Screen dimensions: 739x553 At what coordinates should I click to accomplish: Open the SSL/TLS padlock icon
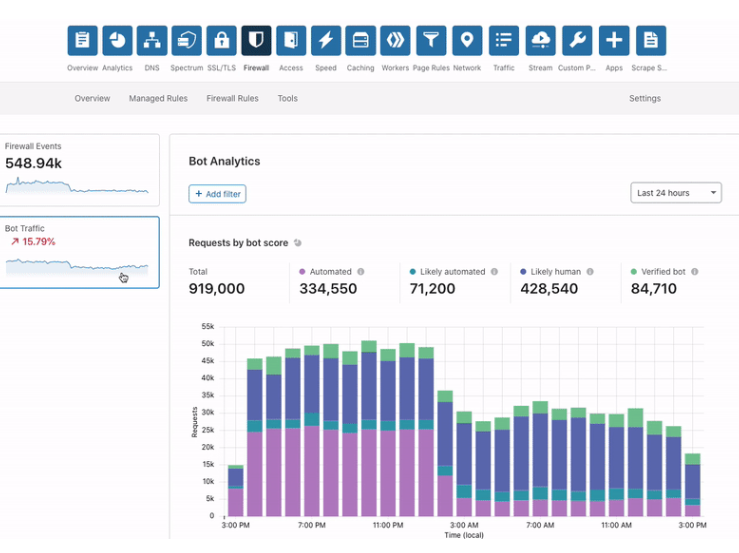[222, 41]
